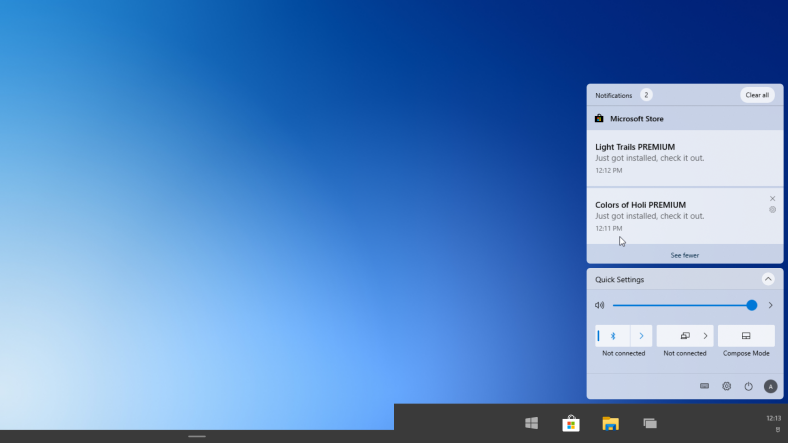The width and height of the screenshot is (788, 443).
Task: Dismiss the Colors of Holi PREMIUM notification
Action: (772, 198)
